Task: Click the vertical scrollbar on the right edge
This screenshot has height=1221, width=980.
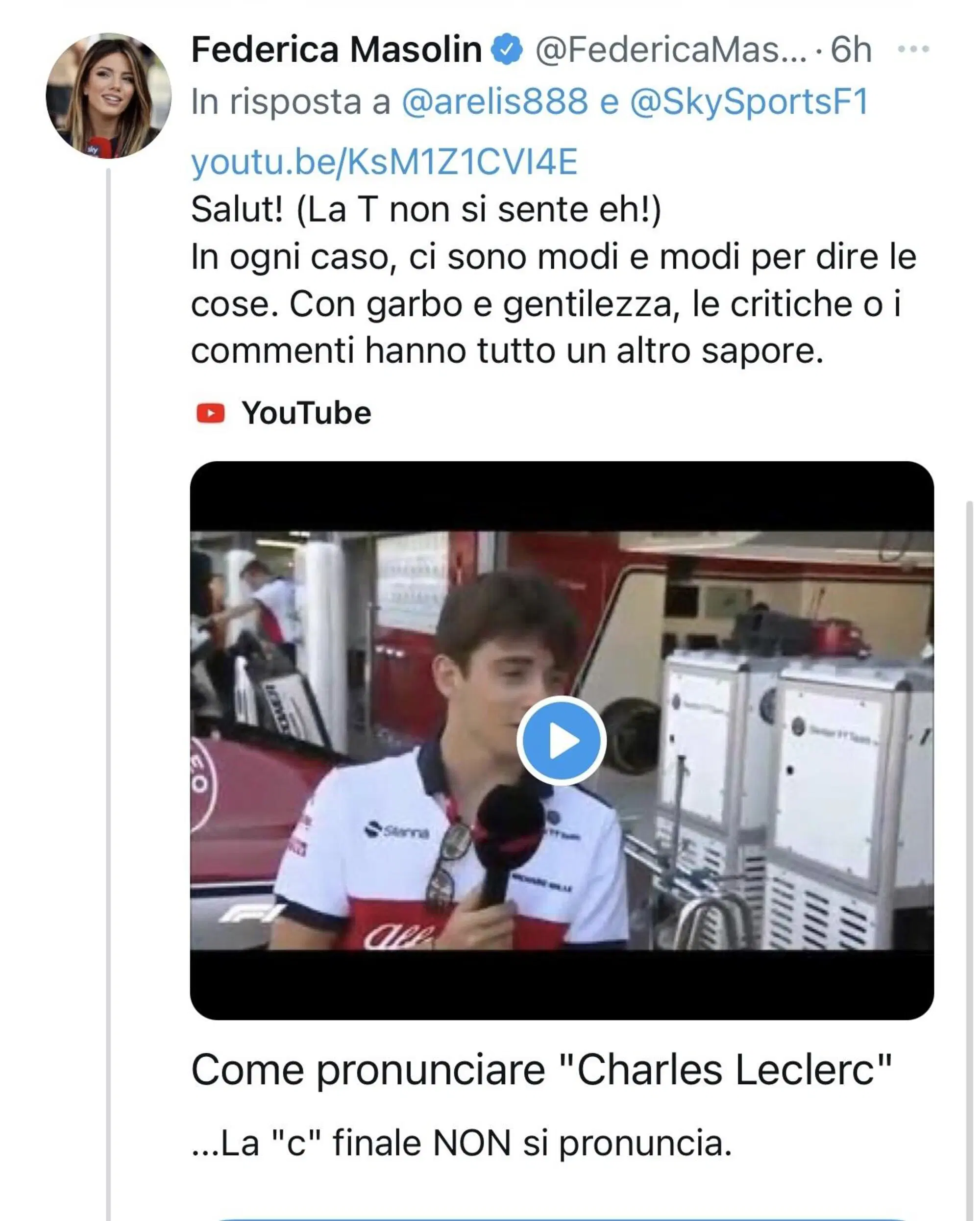Action: coord(969,860)
